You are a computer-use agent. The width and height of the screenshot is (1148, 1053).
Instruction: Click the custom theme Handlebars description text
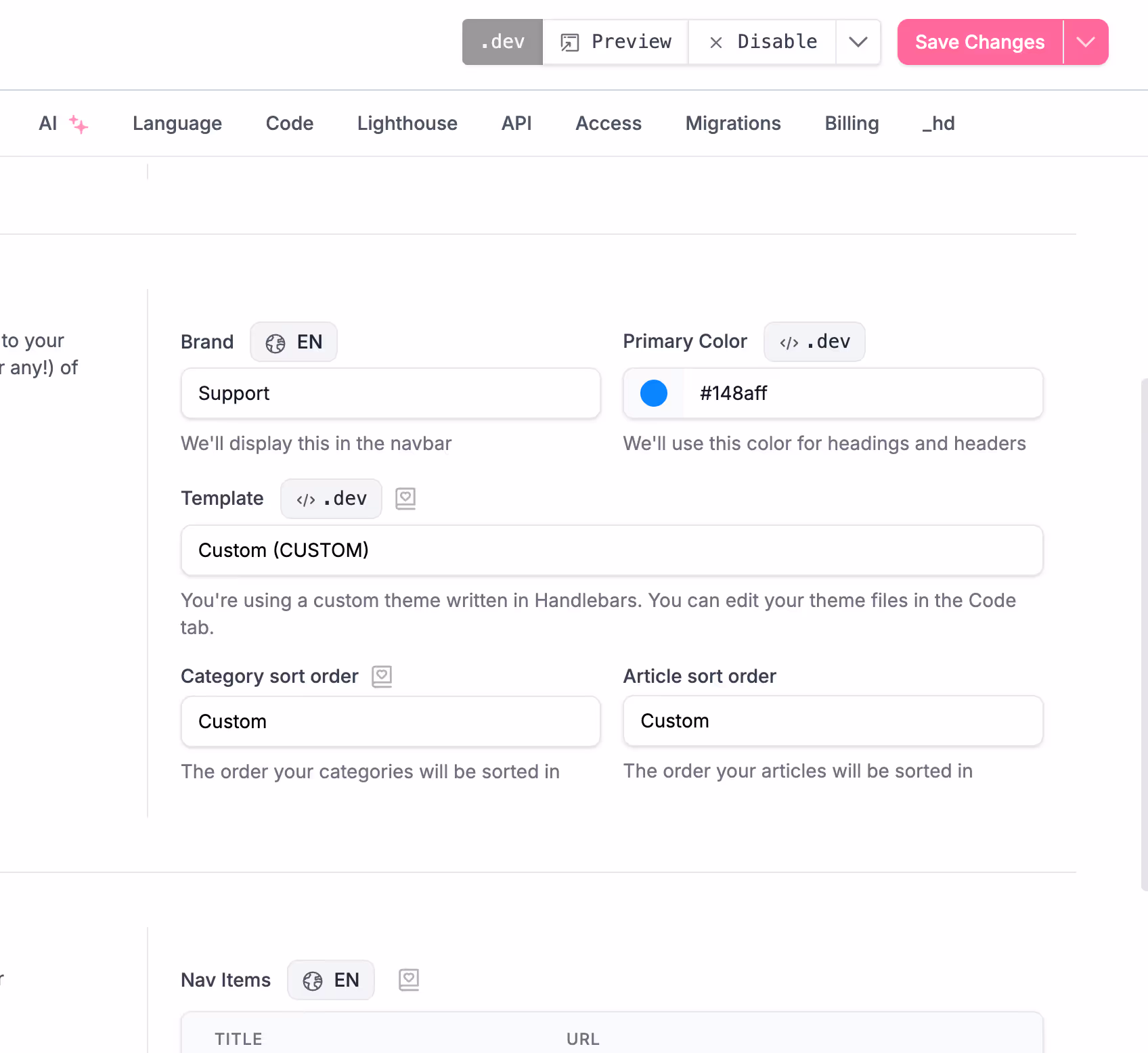tap(598, 614)
